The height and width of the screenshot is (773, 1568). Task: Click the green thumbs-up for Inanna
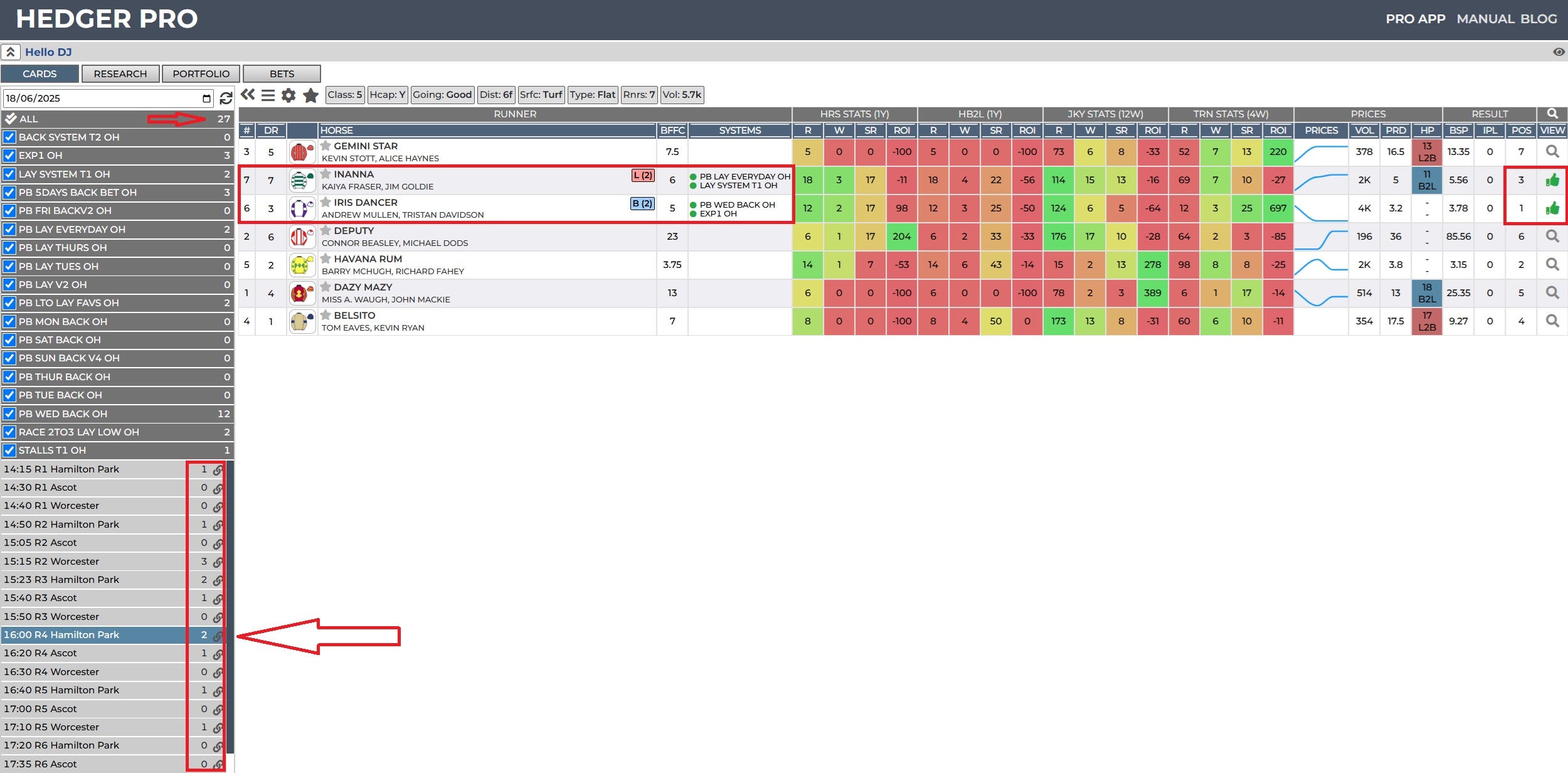click(1552, 180)
